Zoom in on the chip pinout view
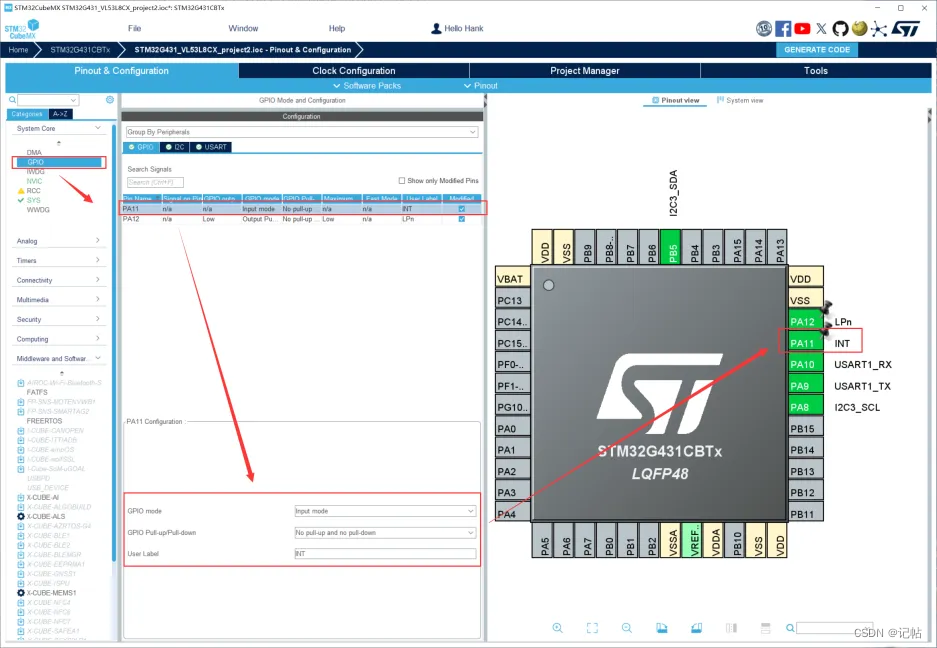This screenshot has width=937, height=648. (558, 628)
